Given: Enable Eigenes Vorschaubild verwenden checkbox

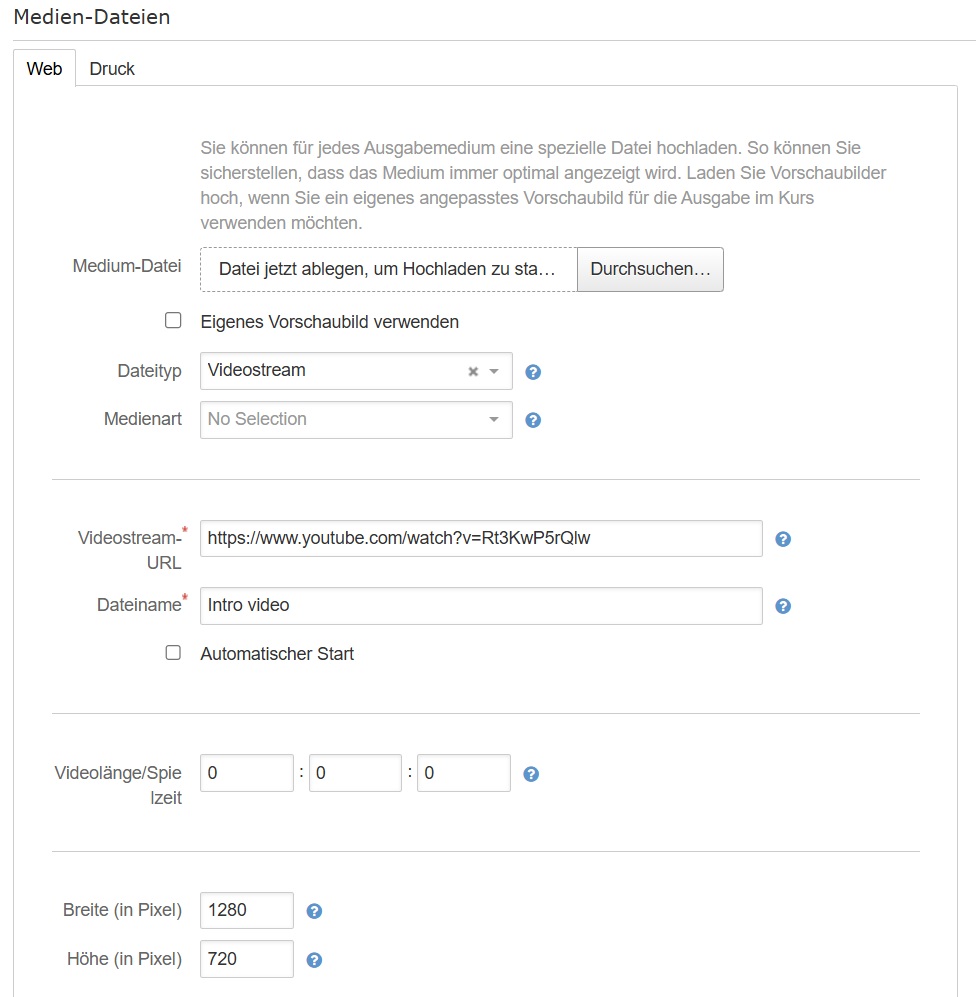Looking at the screenshot, I should [x=173, y=320].
